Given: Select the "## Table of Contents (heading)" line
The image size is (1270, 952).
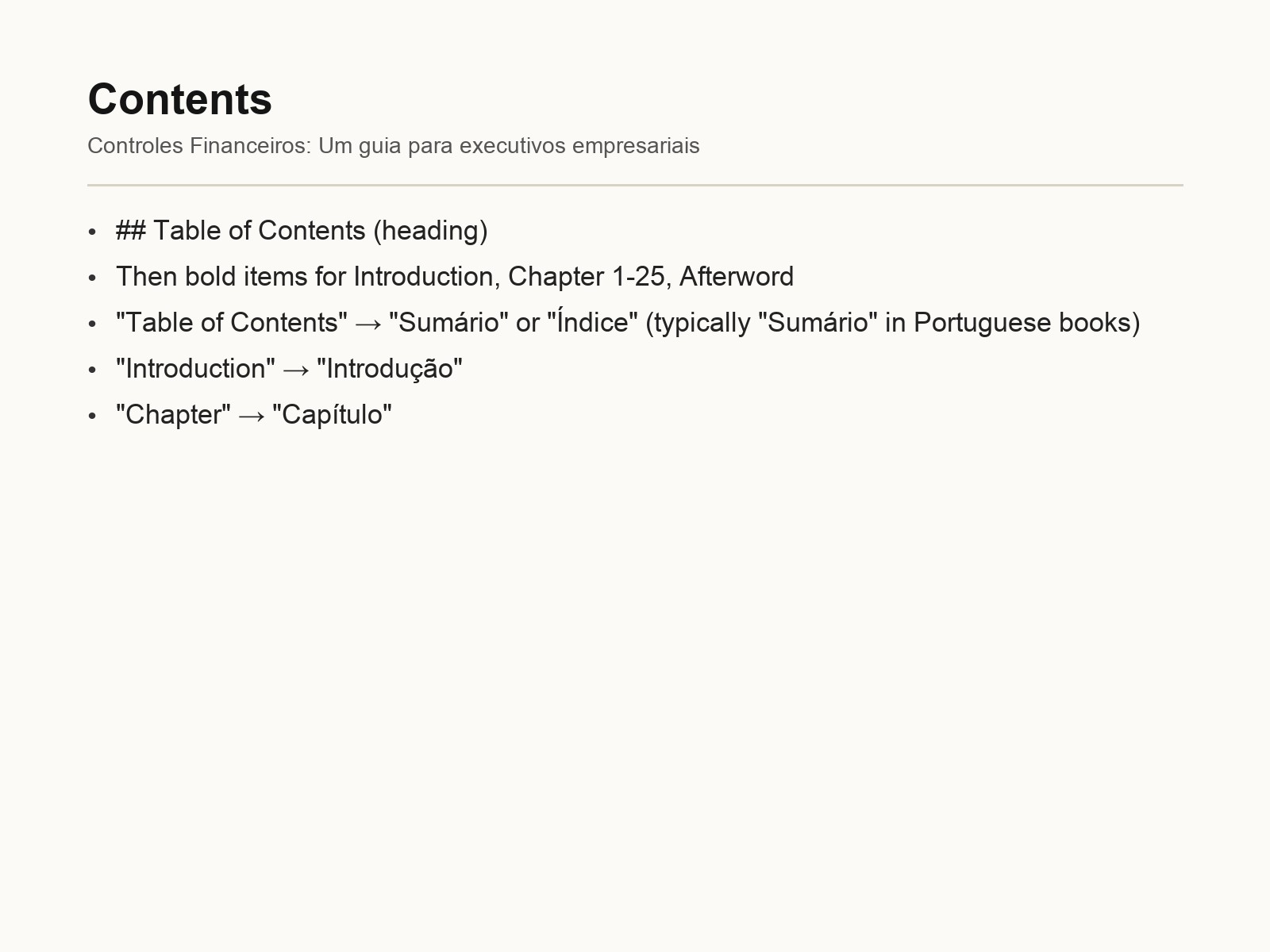Looking at the screenshot, I should tap(302, 231).
